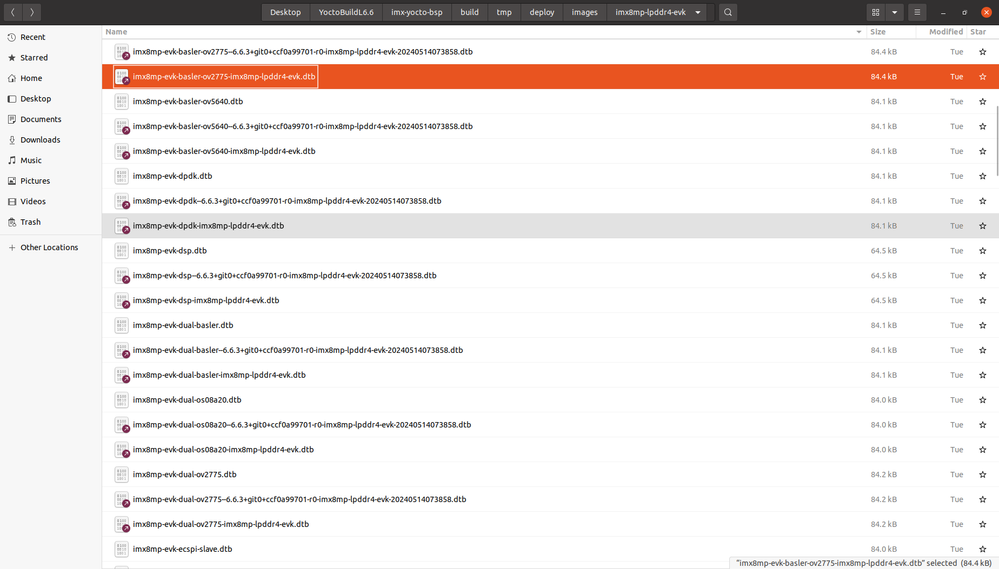The width and height of the screenshot is (999, 569).
Task: Star imx8mp-evk-dsp.dtb
Action: pyautogui.click(x=982, y=250)
